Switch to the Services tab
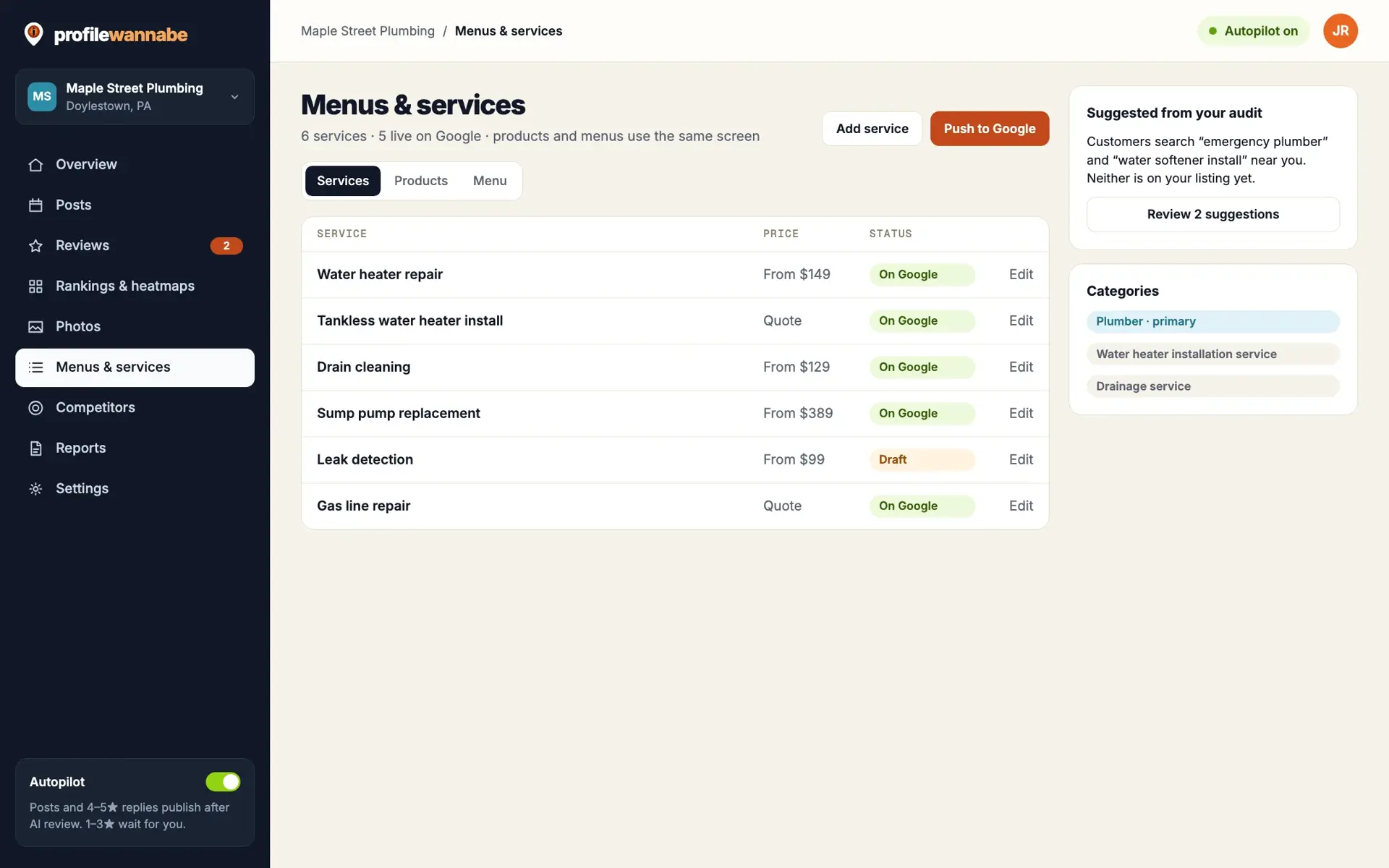This screenshot has width=1389, height=868. tap(343, 181)
